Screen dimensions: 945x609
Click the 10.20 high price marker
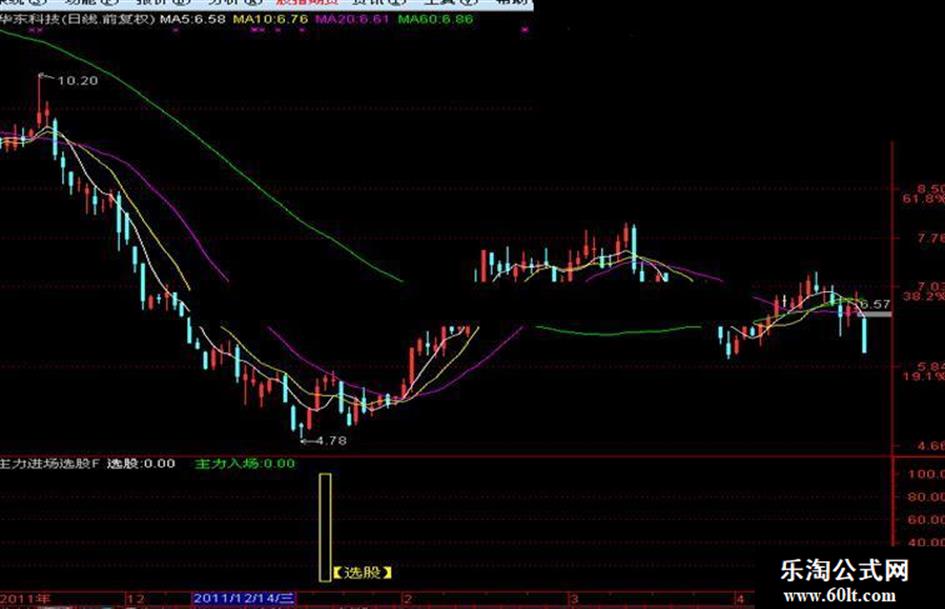point(77,81)
